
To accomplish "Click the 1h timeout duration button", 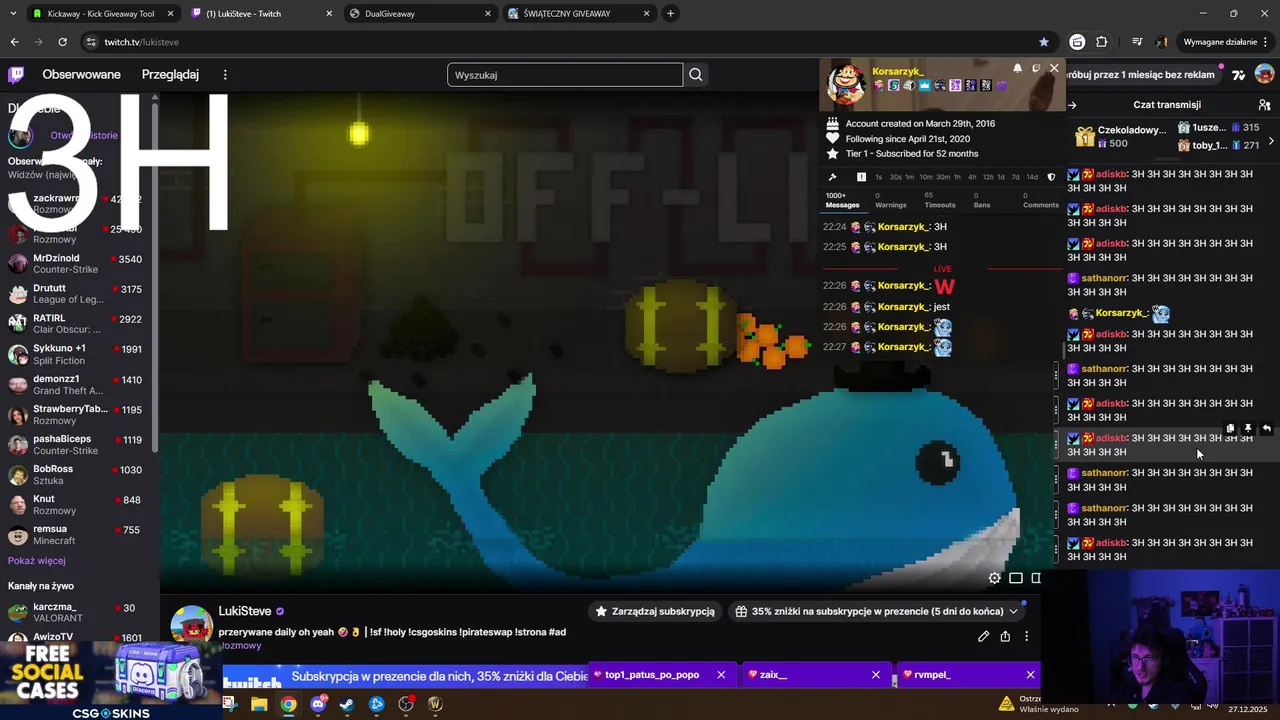I will tap(957, 177).
